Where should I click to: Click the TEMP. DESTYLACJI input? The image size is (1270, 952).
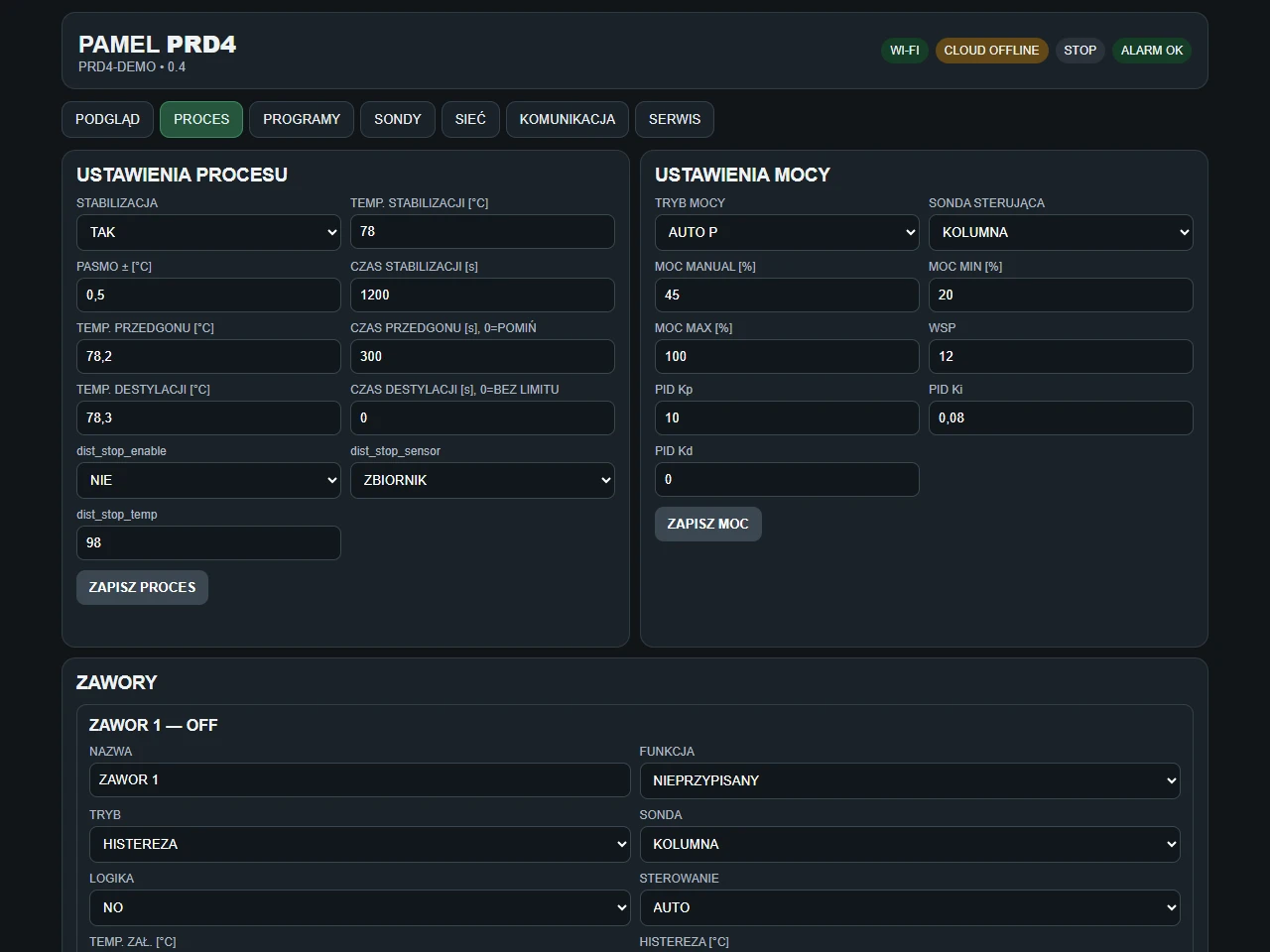[208, 417]
